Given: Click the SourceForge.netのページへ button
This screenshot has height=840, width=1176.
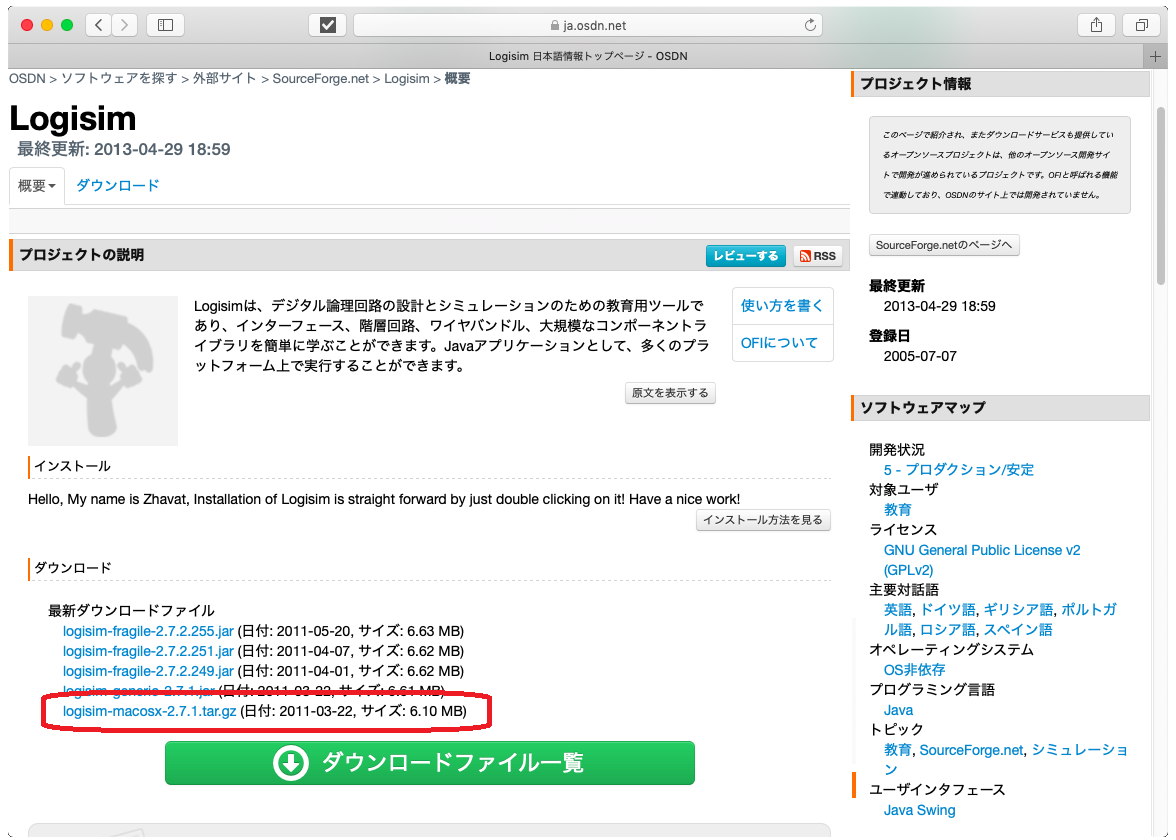Looking at the screenshot, I should coord(944,245).
